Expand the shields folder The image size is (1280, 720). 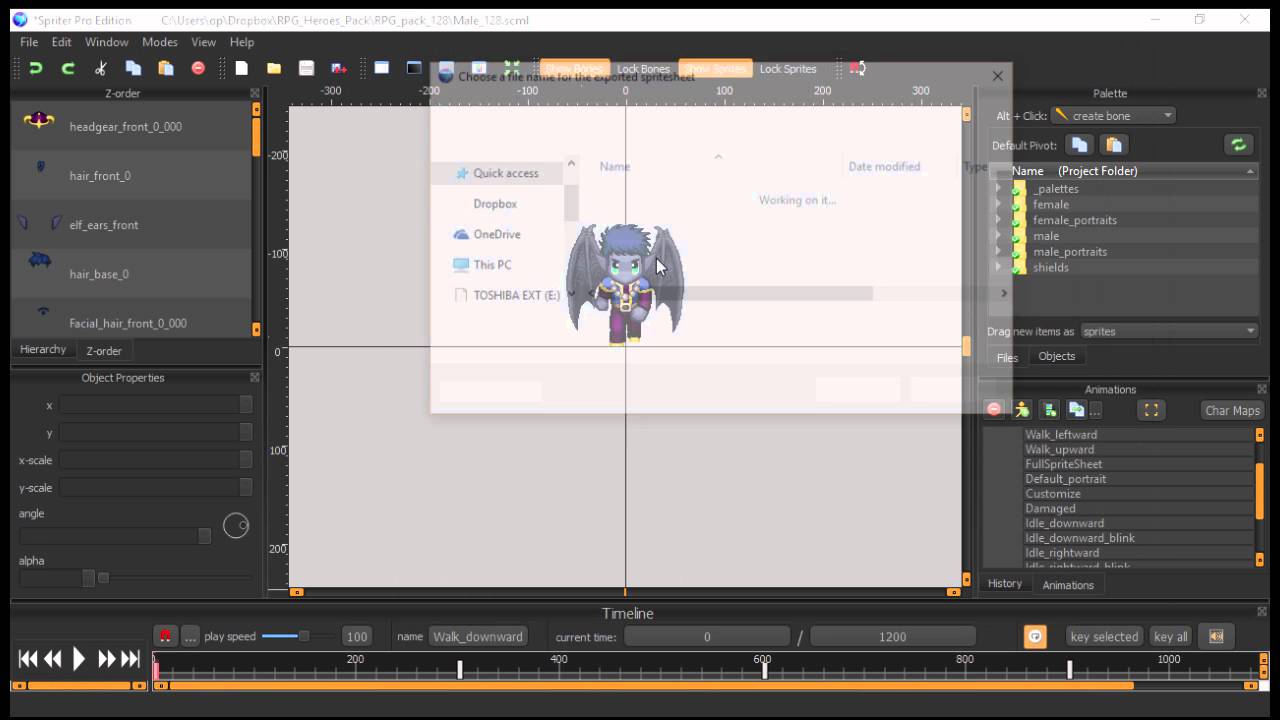tap(998, 267)
